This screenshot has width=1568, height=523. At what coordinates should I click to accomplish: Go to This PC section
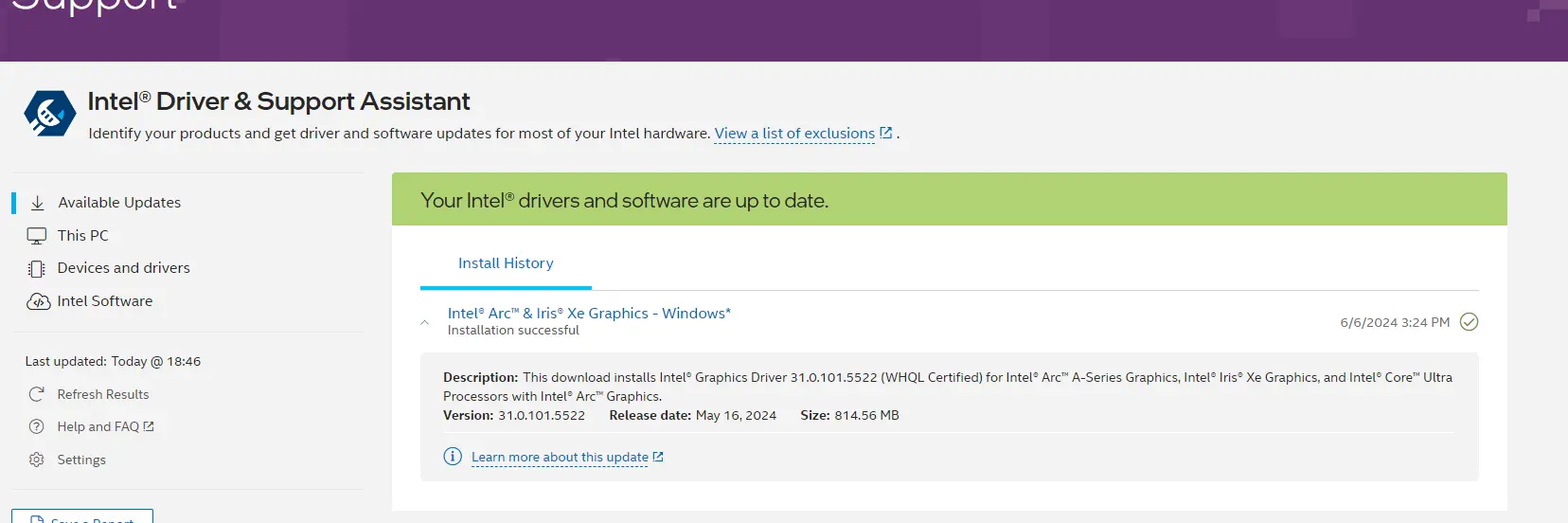(x=83, y=236)
